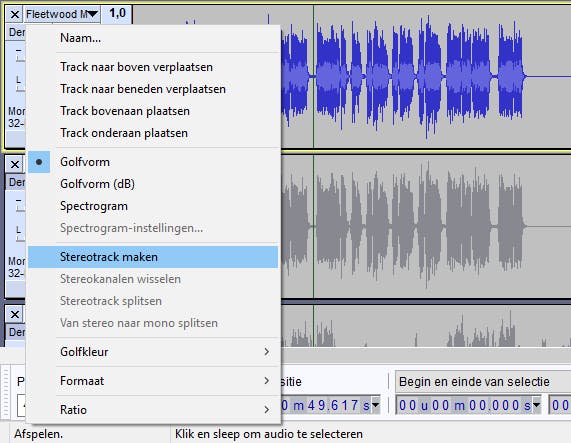Open time format dropdown of audio position field

pyautogui.click(x=375, y=405)
